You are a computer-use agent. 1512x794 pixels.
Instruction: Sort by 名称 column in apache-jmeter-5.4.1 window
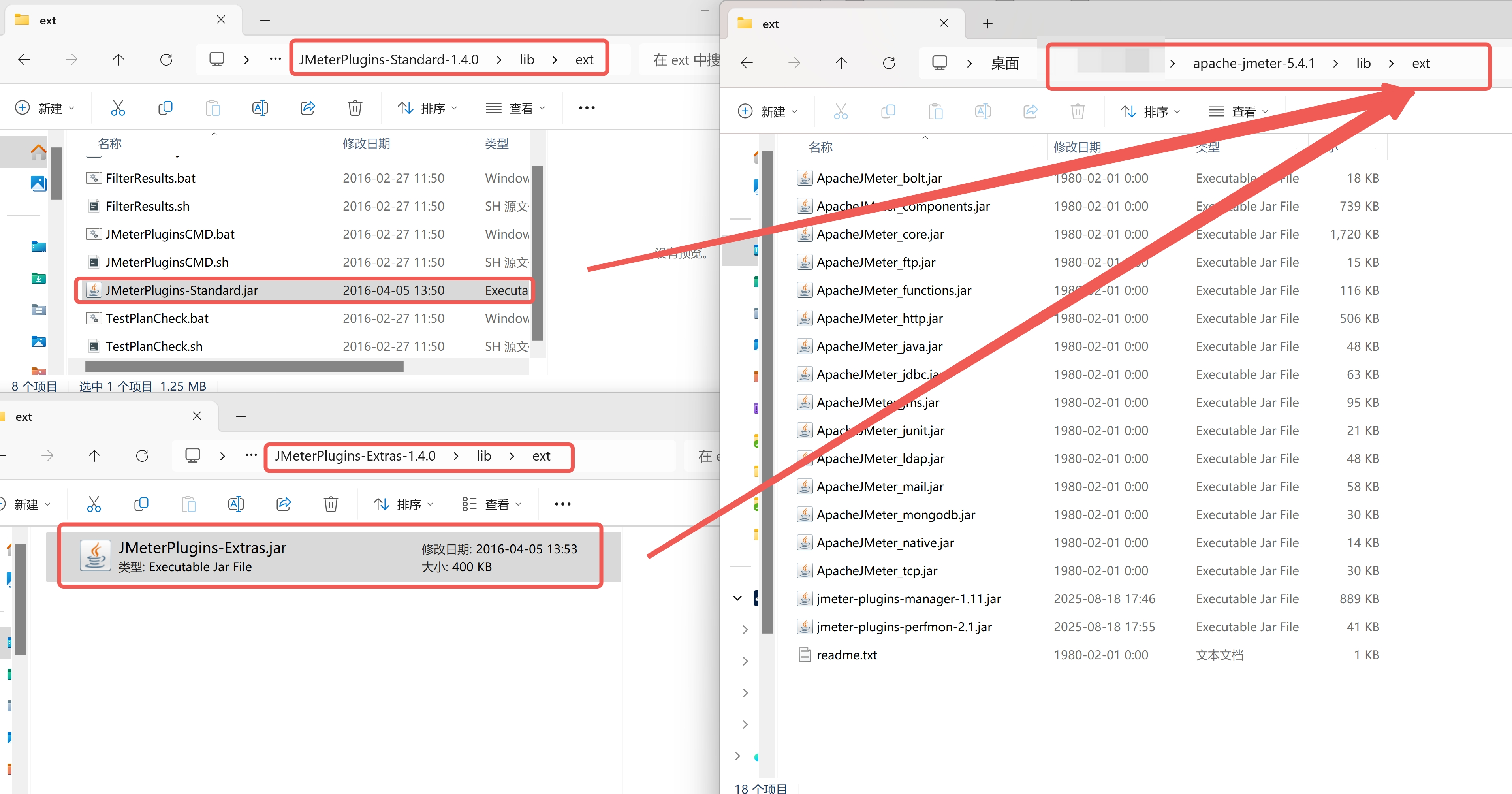(x=820, y=147)
